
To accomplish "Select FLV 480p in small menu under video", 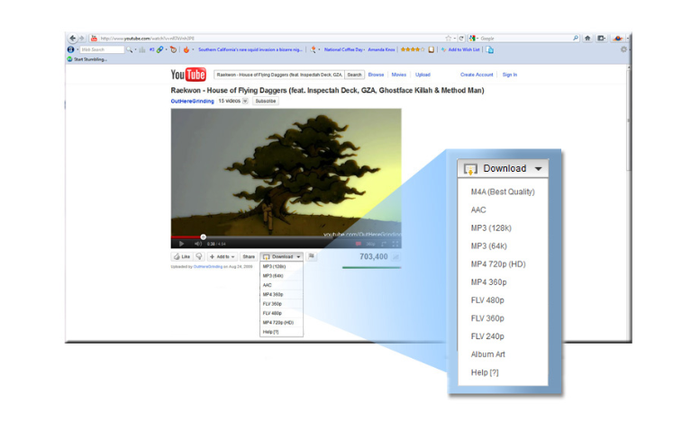I will tap(282, 313).
